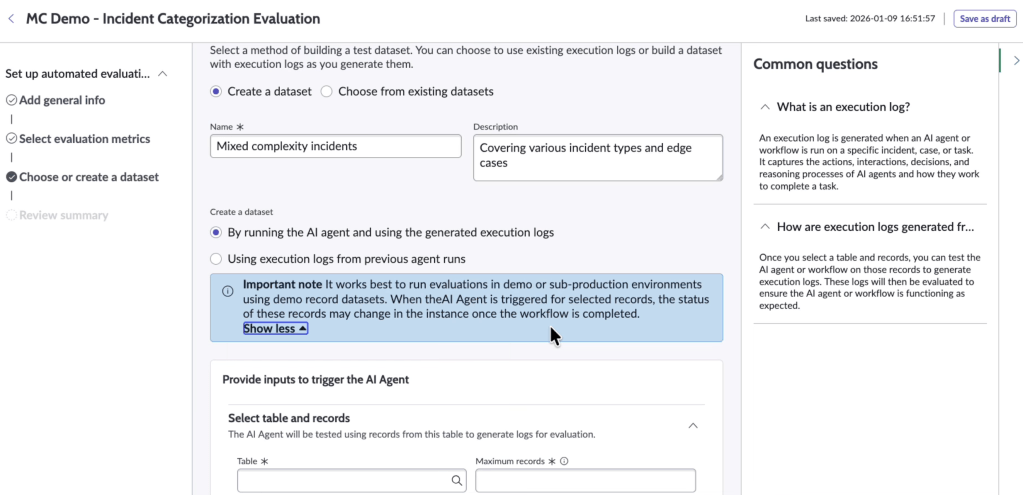Go to the Add general info step
Image resolution: width=1023 pixels, height=495 pixels.
point(62,100)
